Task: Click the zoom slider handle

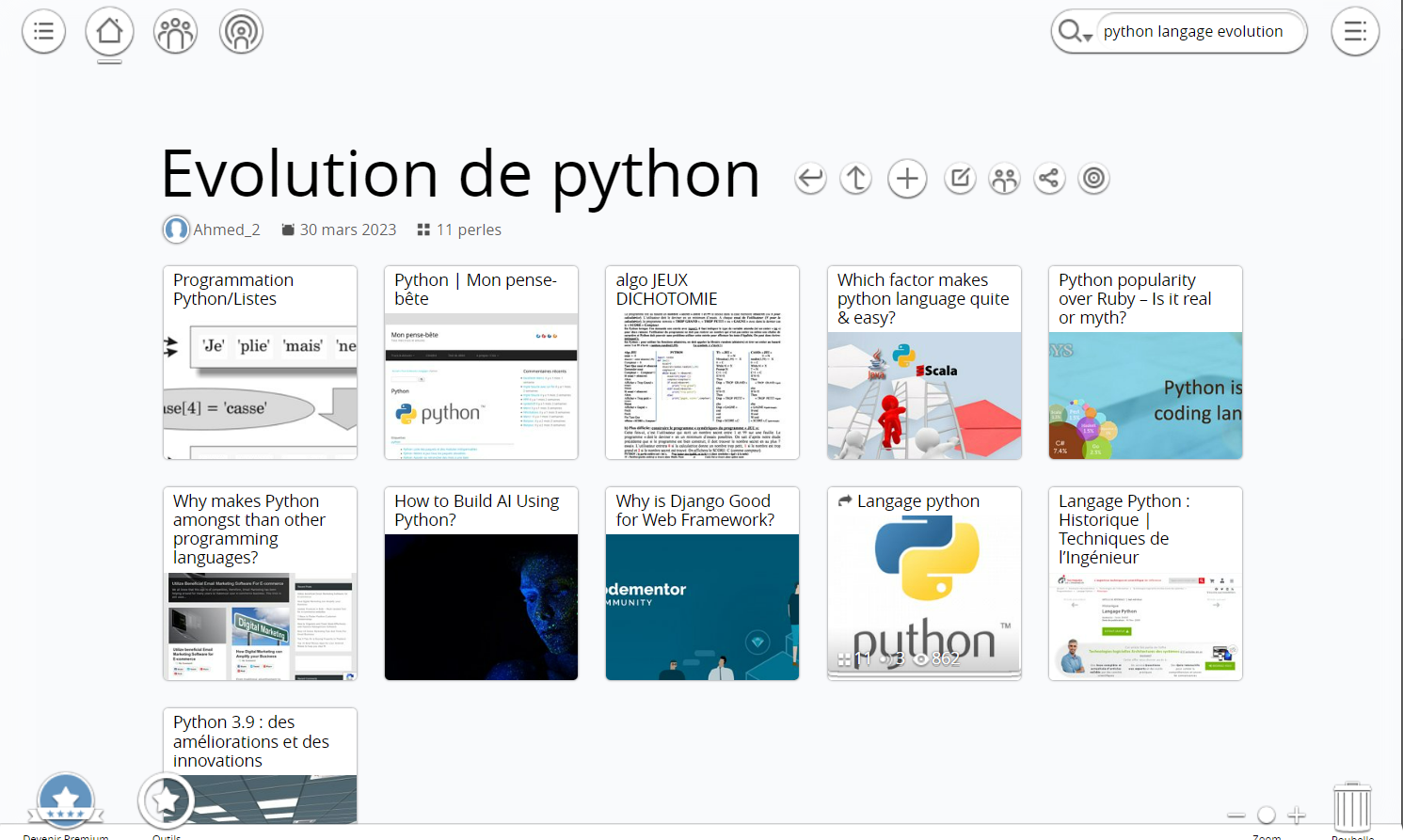Action: coord(1267,815)
